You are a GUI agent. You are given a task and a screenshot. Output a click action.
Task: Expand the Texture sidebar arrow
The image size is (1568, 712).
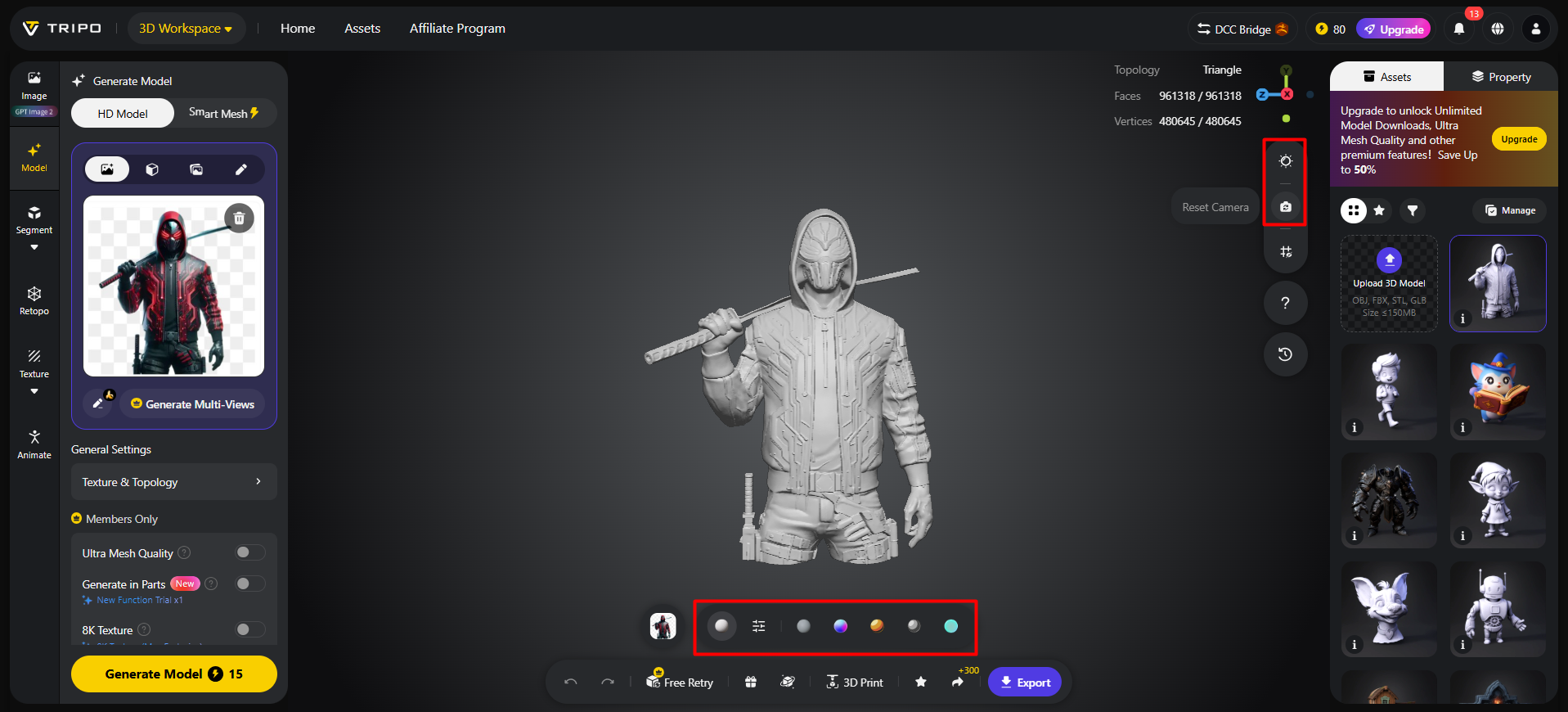point(34,391)
